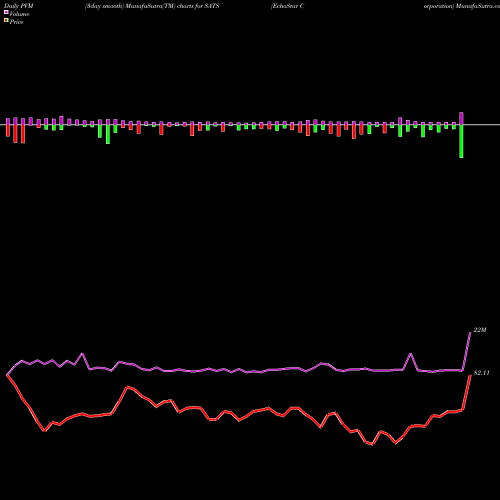Click the '(EchoStar C' company name text
Viewport: 500px width, 500px height.
(x=287, y=6)
